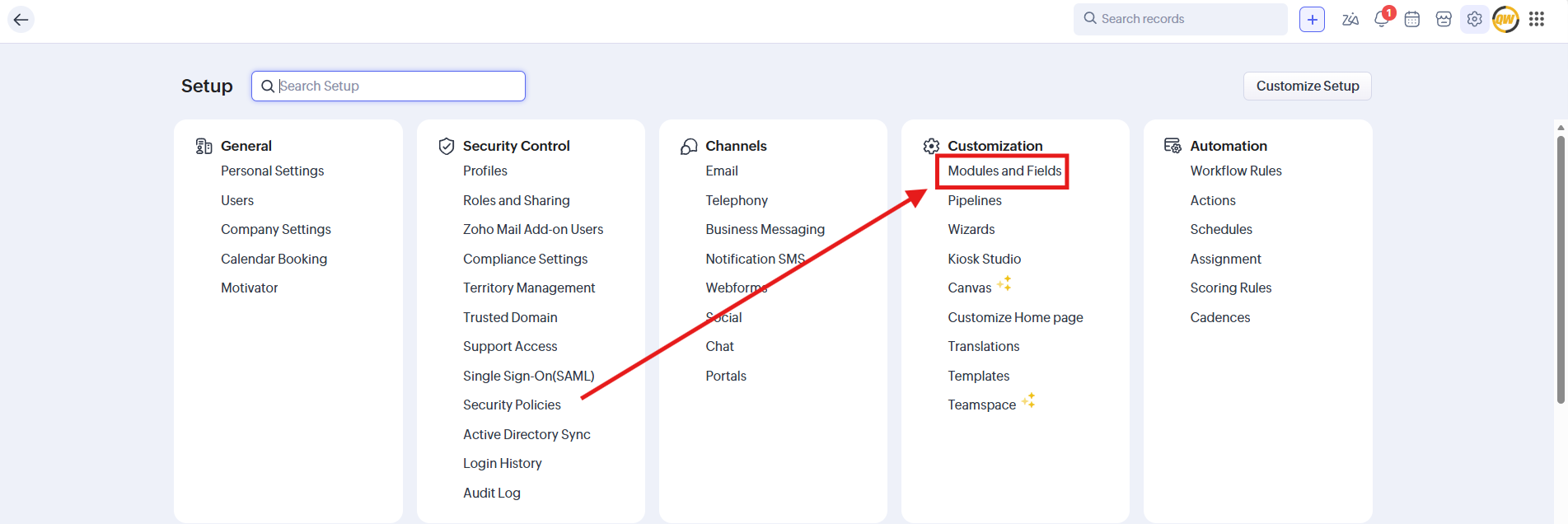1568x524 pixels.
Task: Open Audit Log
Action: click(x=492, y=493)
